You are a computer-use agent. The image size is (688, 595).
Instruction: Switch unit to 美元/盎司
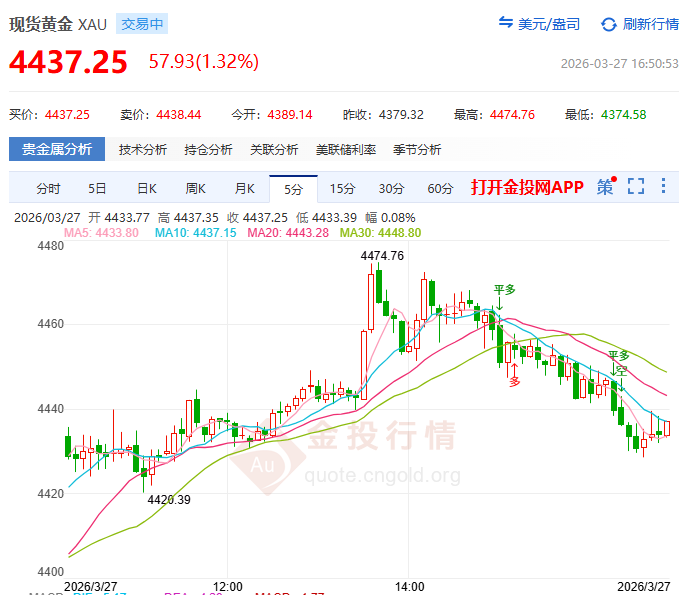[549, 24]
